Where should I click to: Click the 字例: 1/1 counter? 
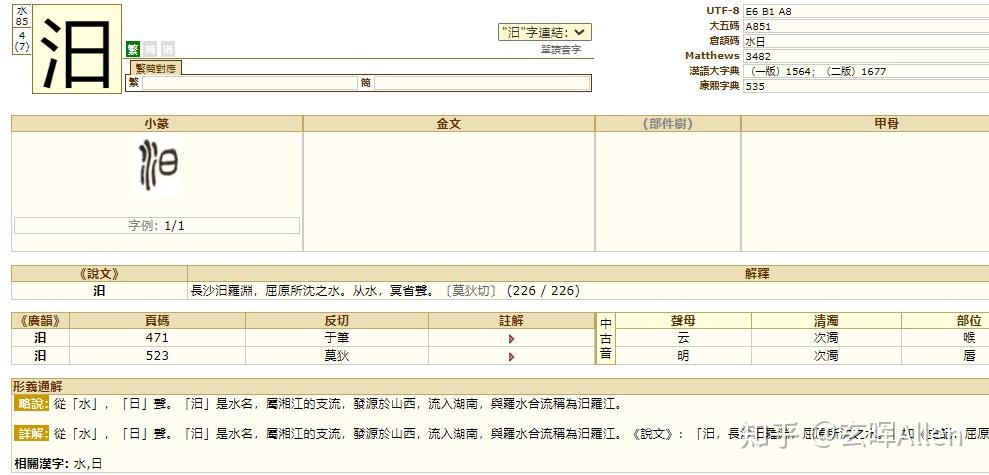click(157, 226)
